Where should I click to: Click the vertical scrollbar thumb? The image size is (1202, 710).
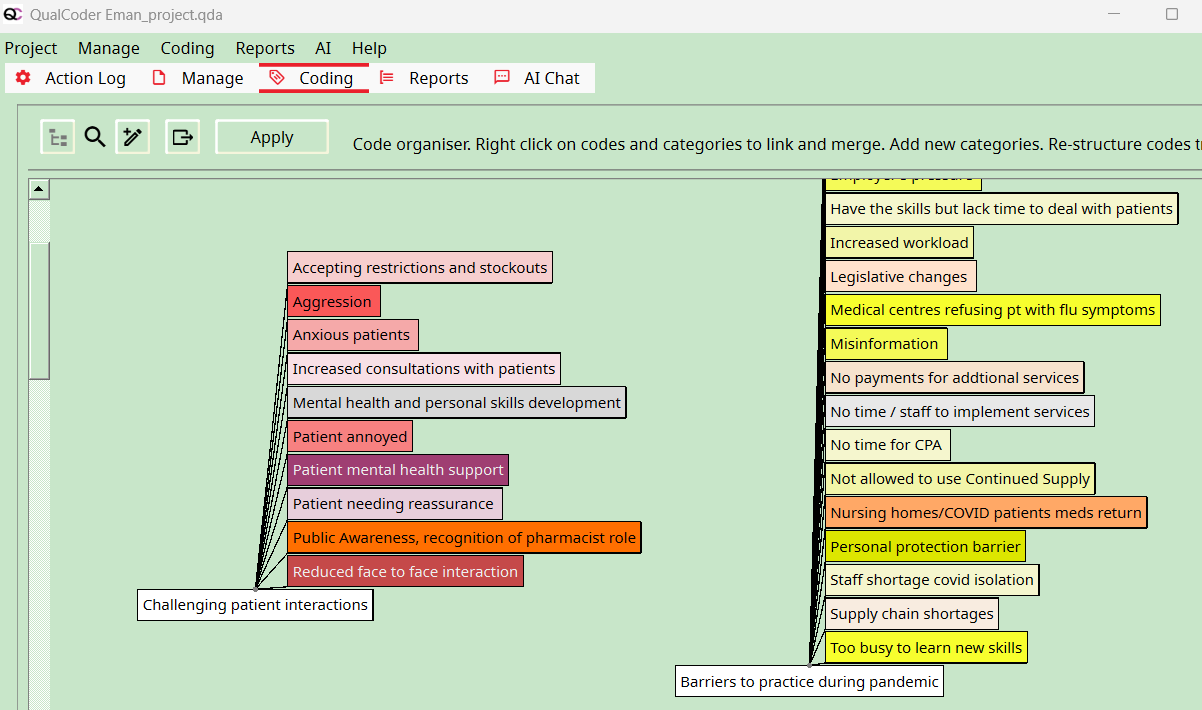39,310
